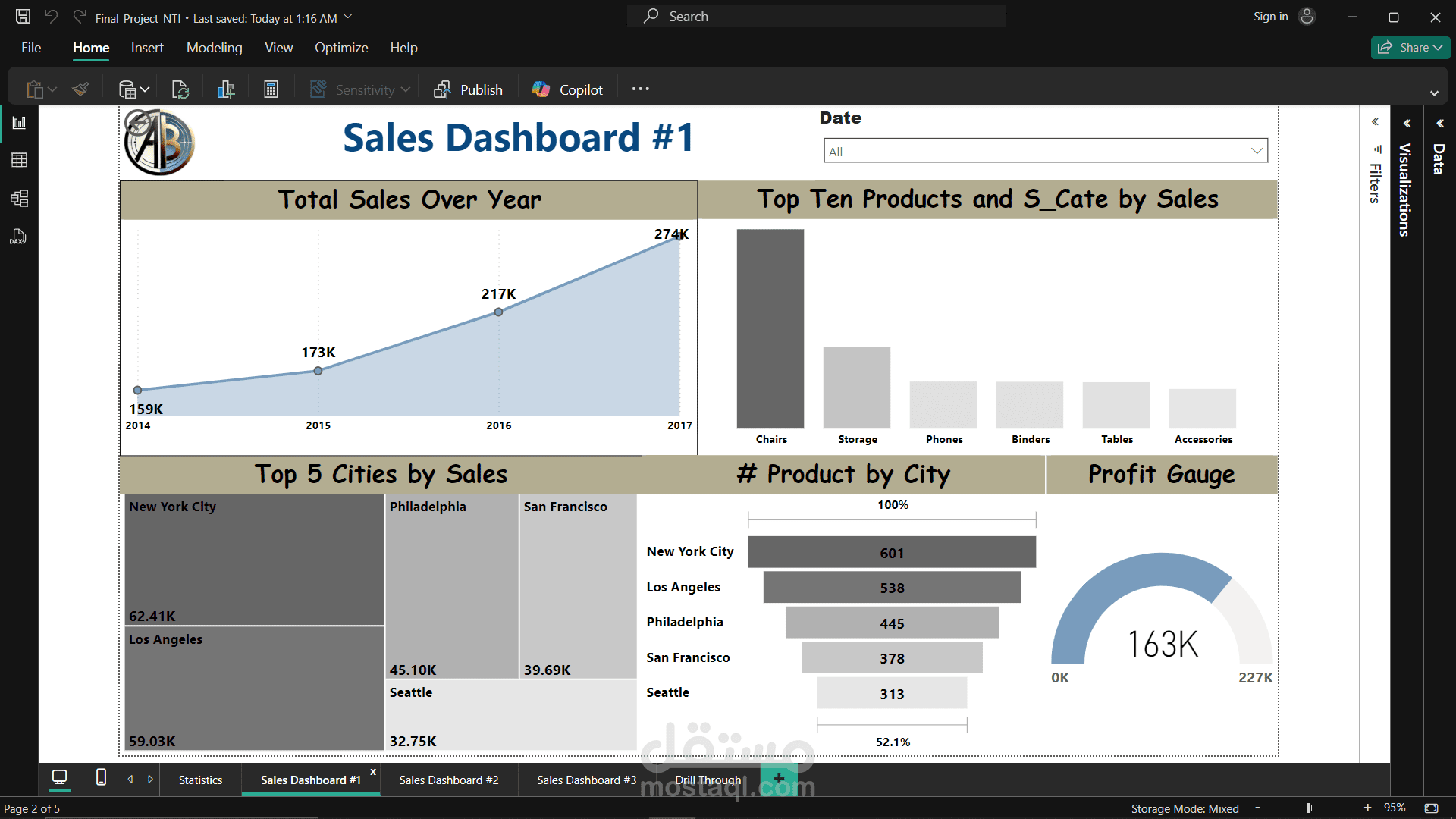The image size is (1456, 819).
Task: Open DAX query view icon
Action: 19,237
